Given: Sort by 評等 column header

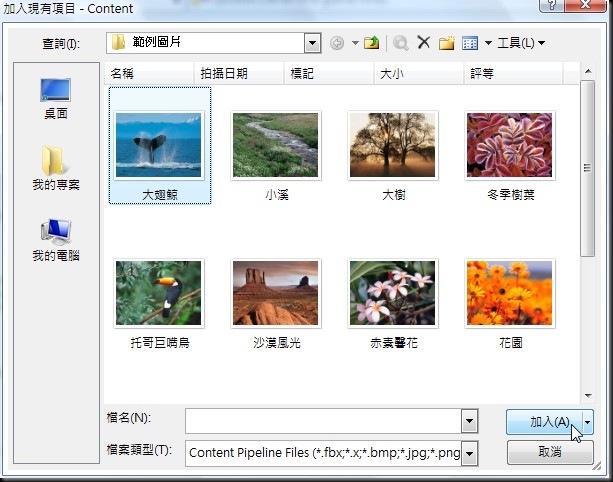Looking at the screenshot, I should click(x=513, y=73).
